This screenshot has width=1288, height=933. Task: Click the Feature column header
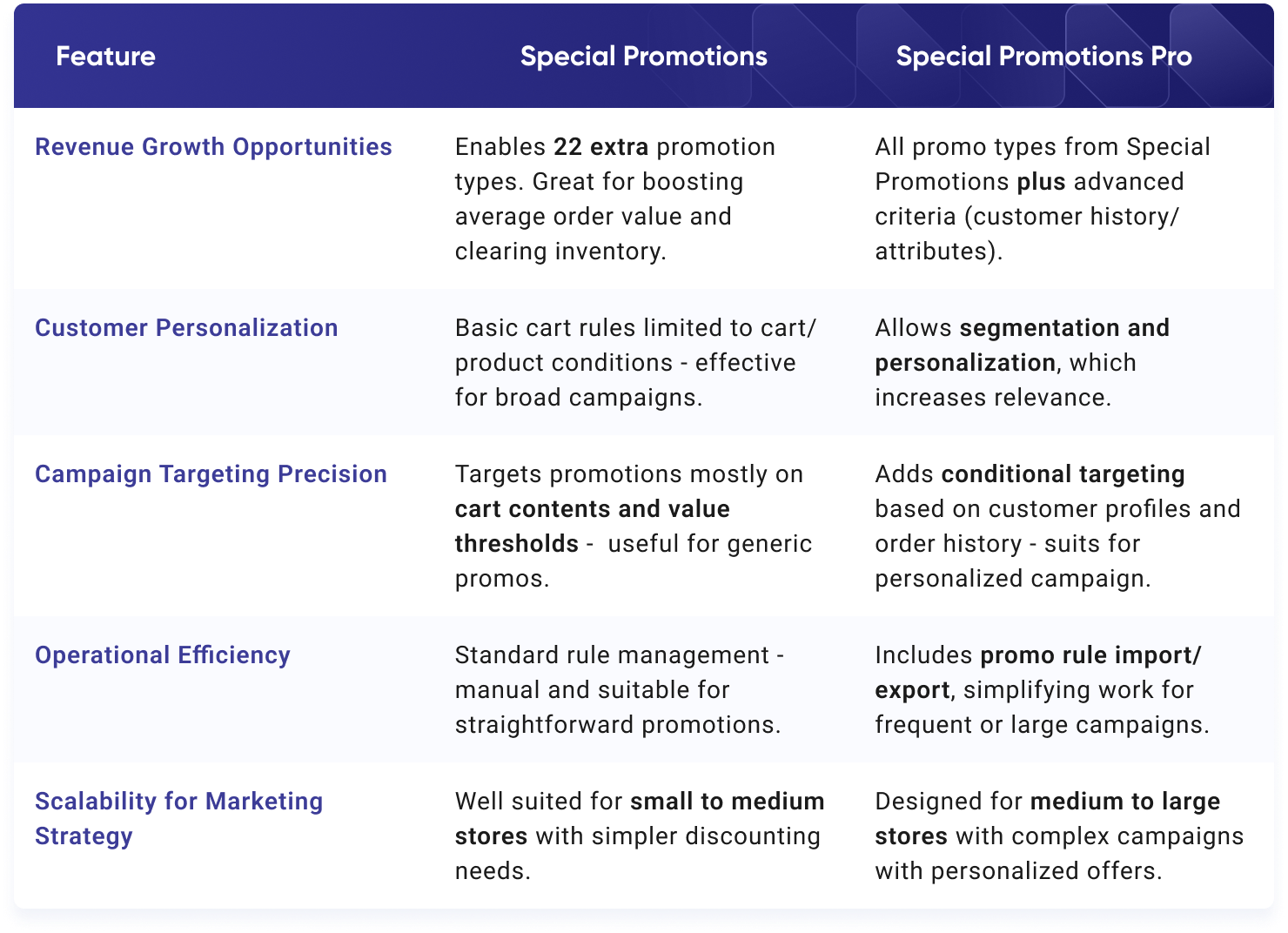(x=105, y=57)
